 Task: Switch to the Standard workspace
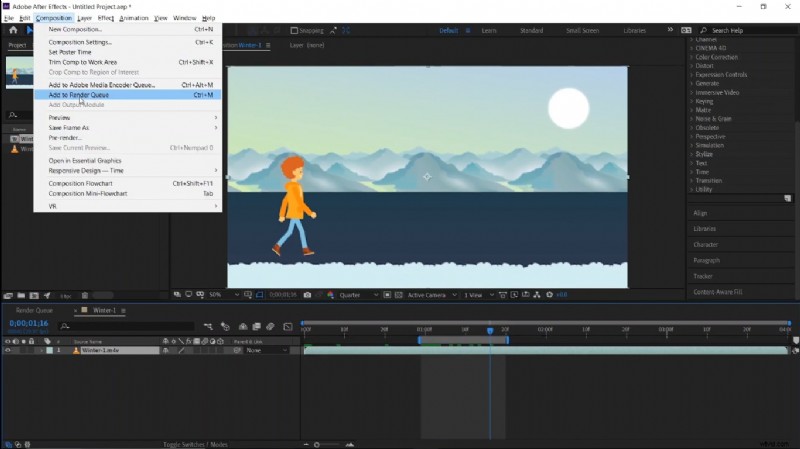[x=531, y=31]
